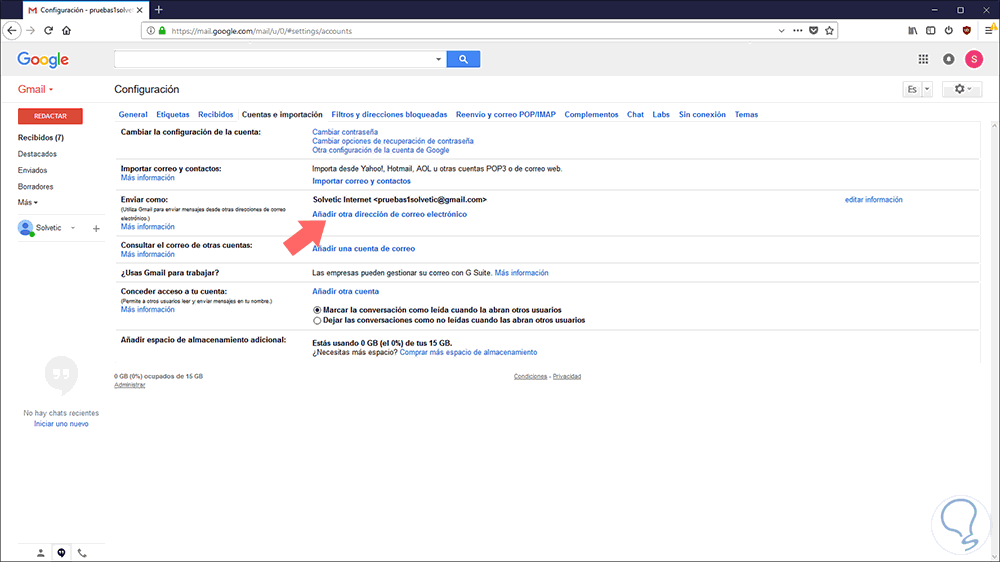Open a new browser tab with plus icon

[x=159, y=10]
